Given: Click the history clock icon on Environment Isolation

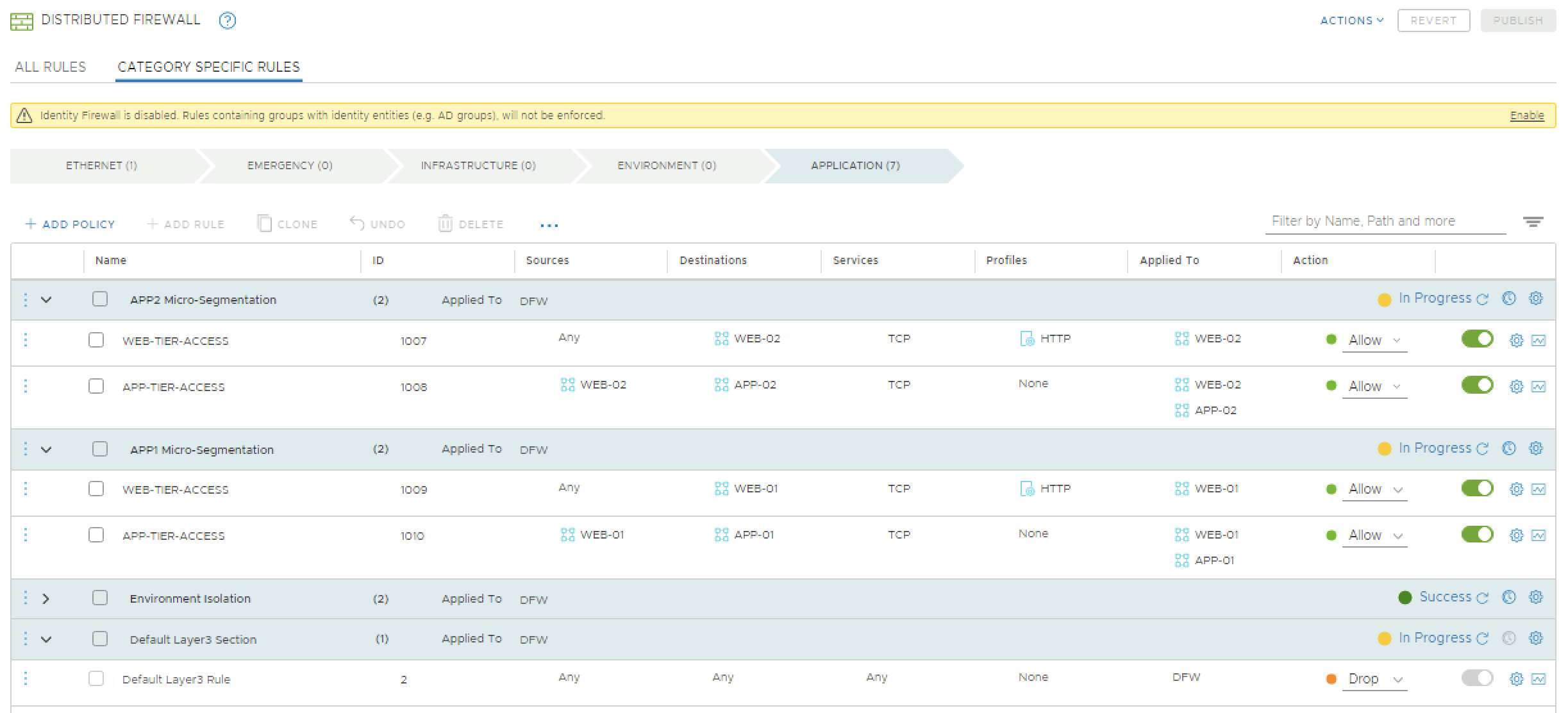Looking at the screenshot, I should (x=1509, y=597).
